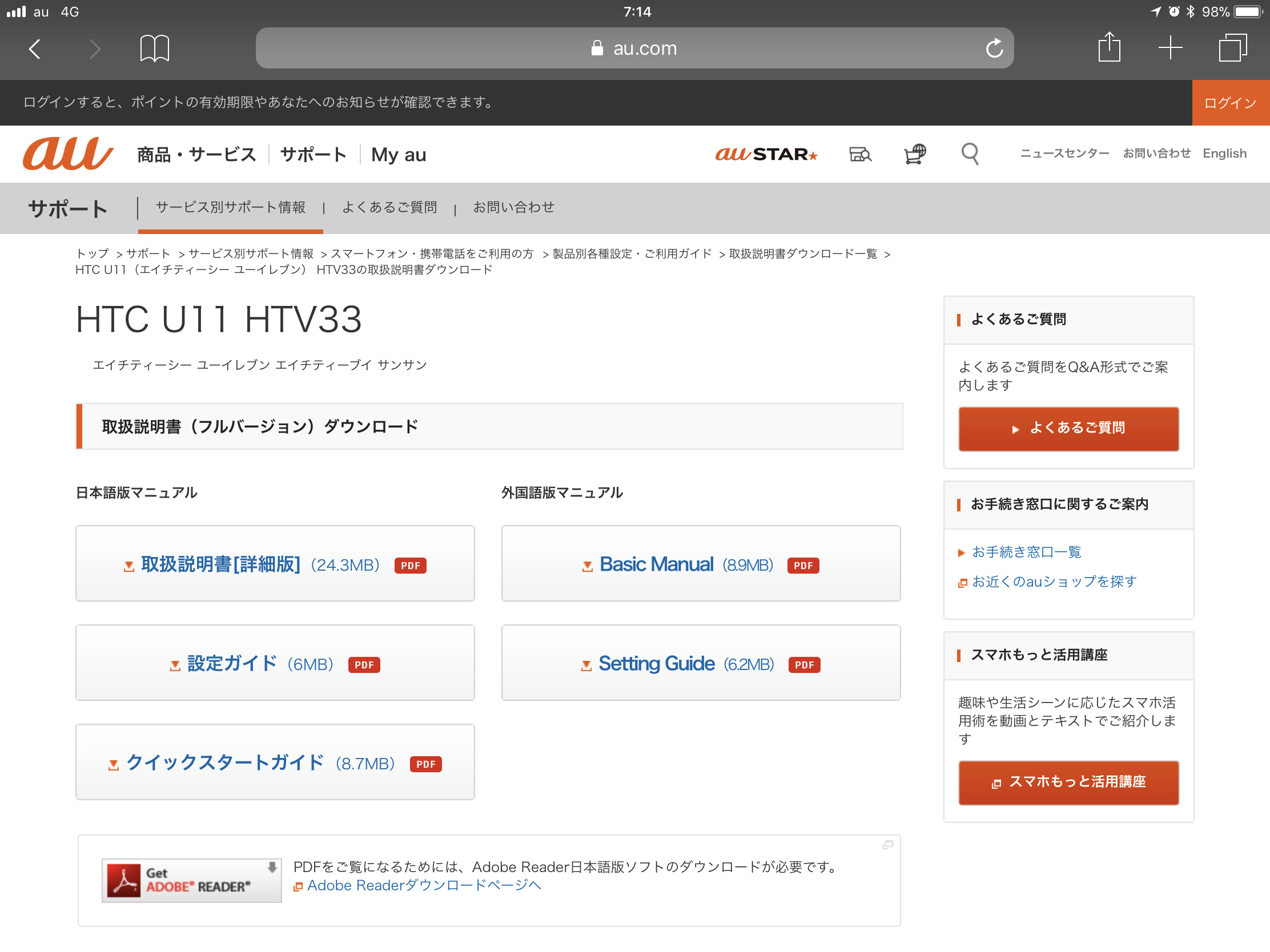Viewport: 1270px width, 952px height.
Task: Open ニュースセンター link
Action: tap(1064, 153)
